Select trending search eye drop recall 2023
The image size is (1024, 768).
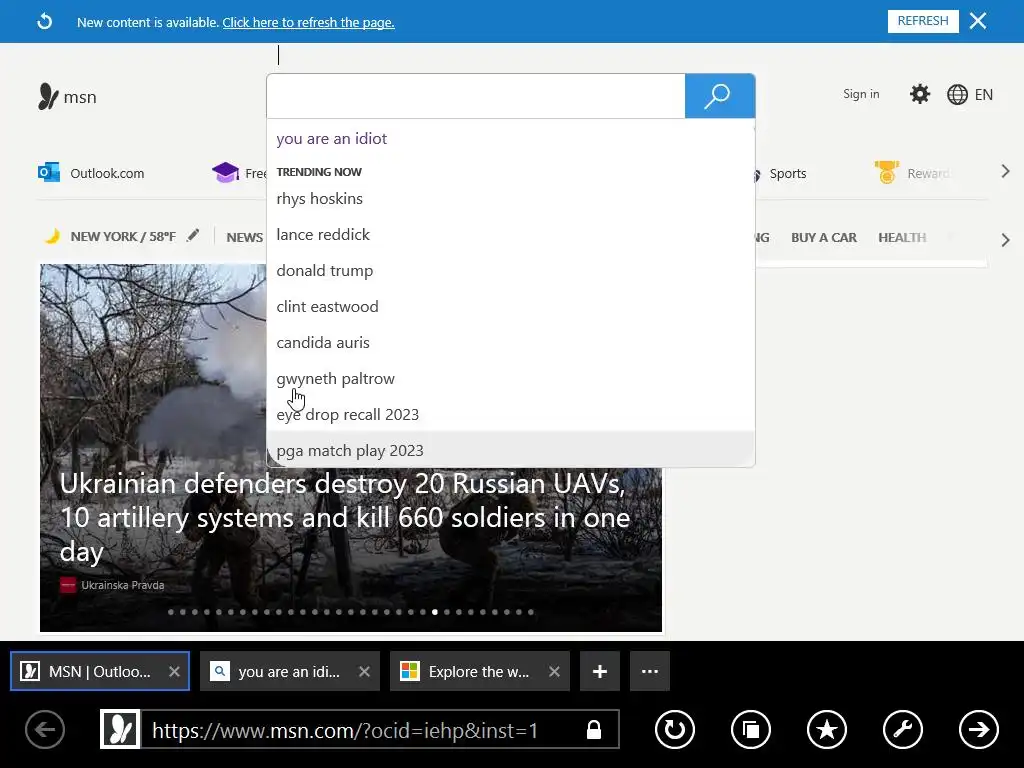click(510, 415)
